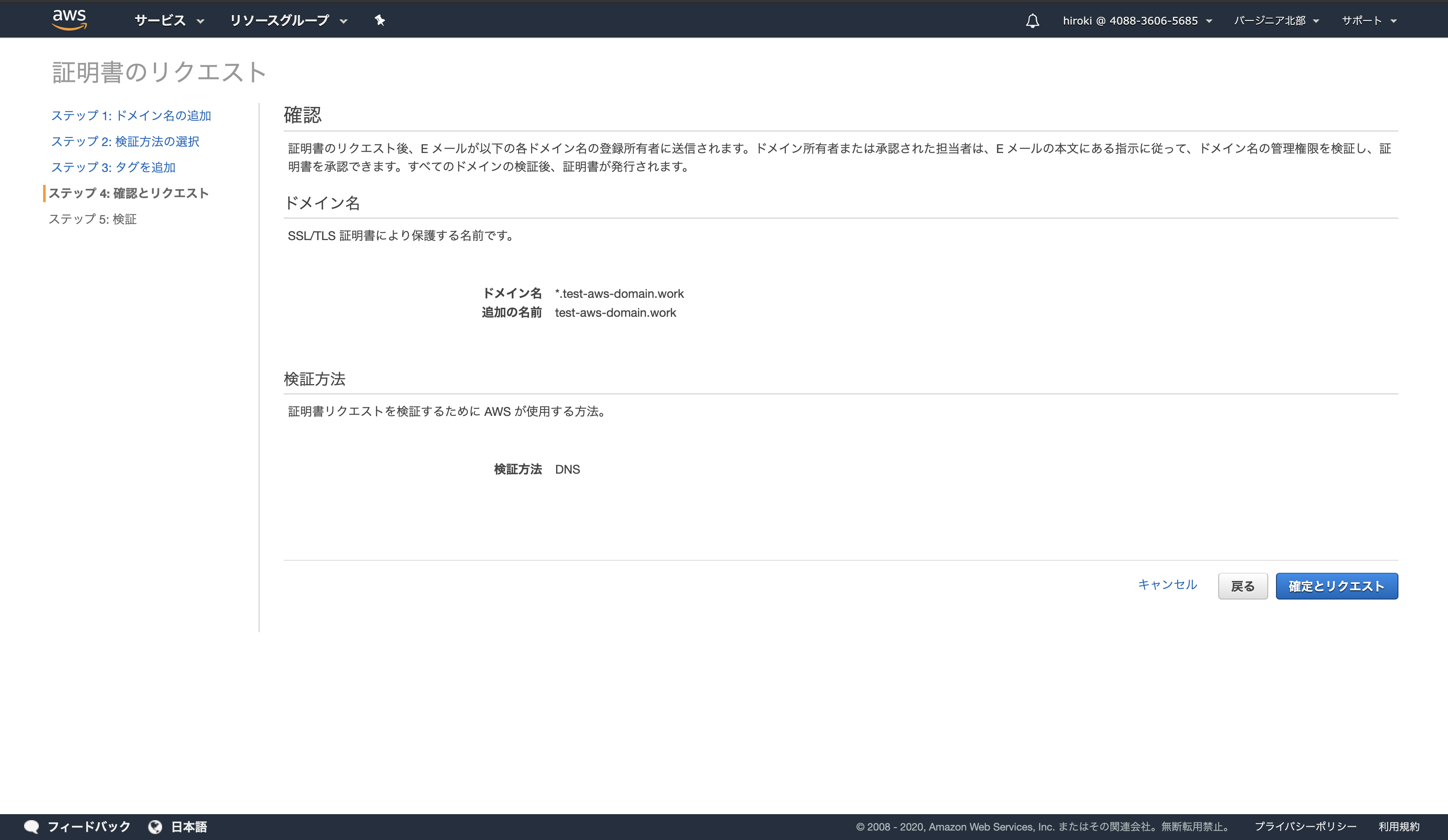Open the hiroki account dropdown
Image resolution: width=1448 pixels, height=840 pixels.
[1137, 21]
